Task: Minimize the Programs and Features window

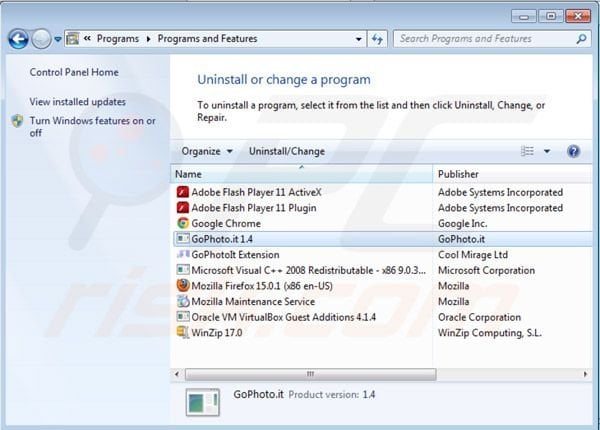Action: tap(524, 16)
